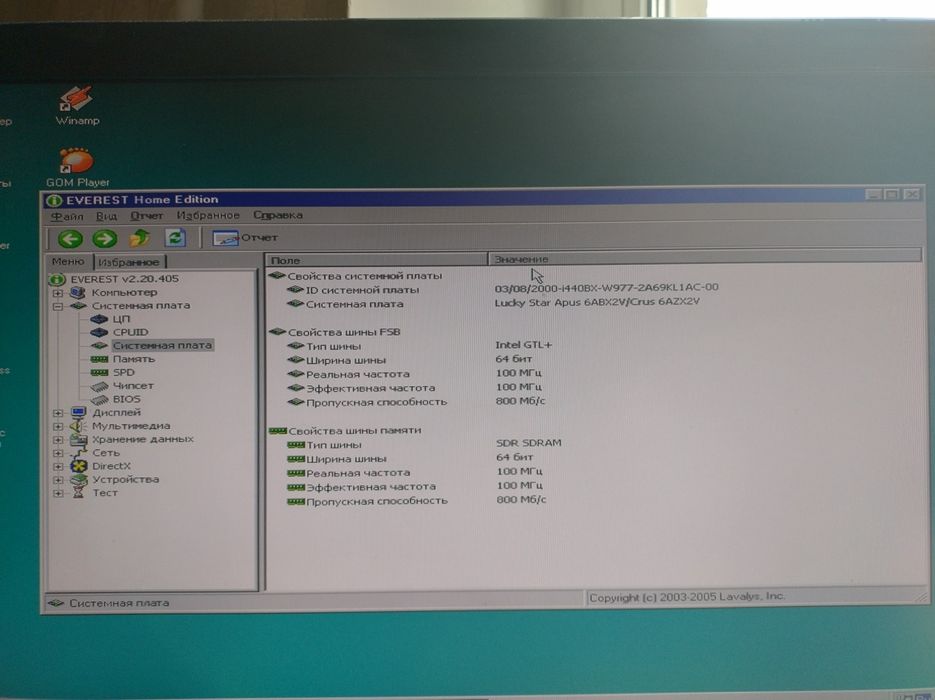935x700 pixels.
Task: Expand the Мультимедиа tree node
Action: click(58, 426)
